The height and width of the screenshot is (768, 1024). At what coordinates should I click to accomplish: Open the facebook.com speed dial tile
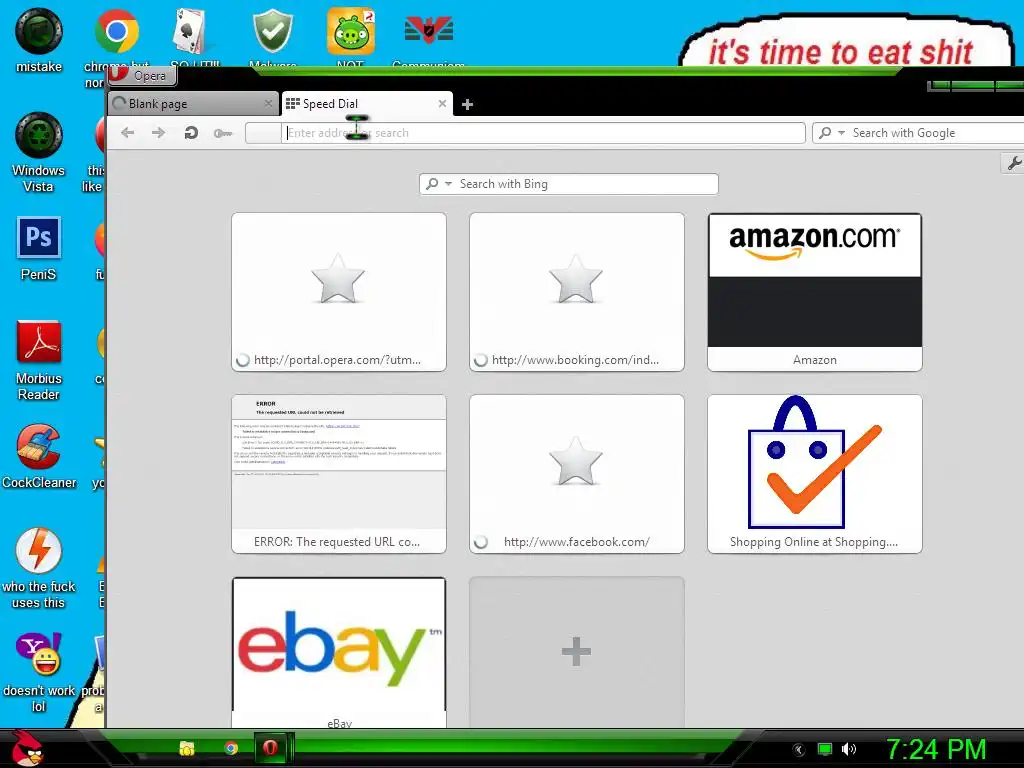pos(577,474)
